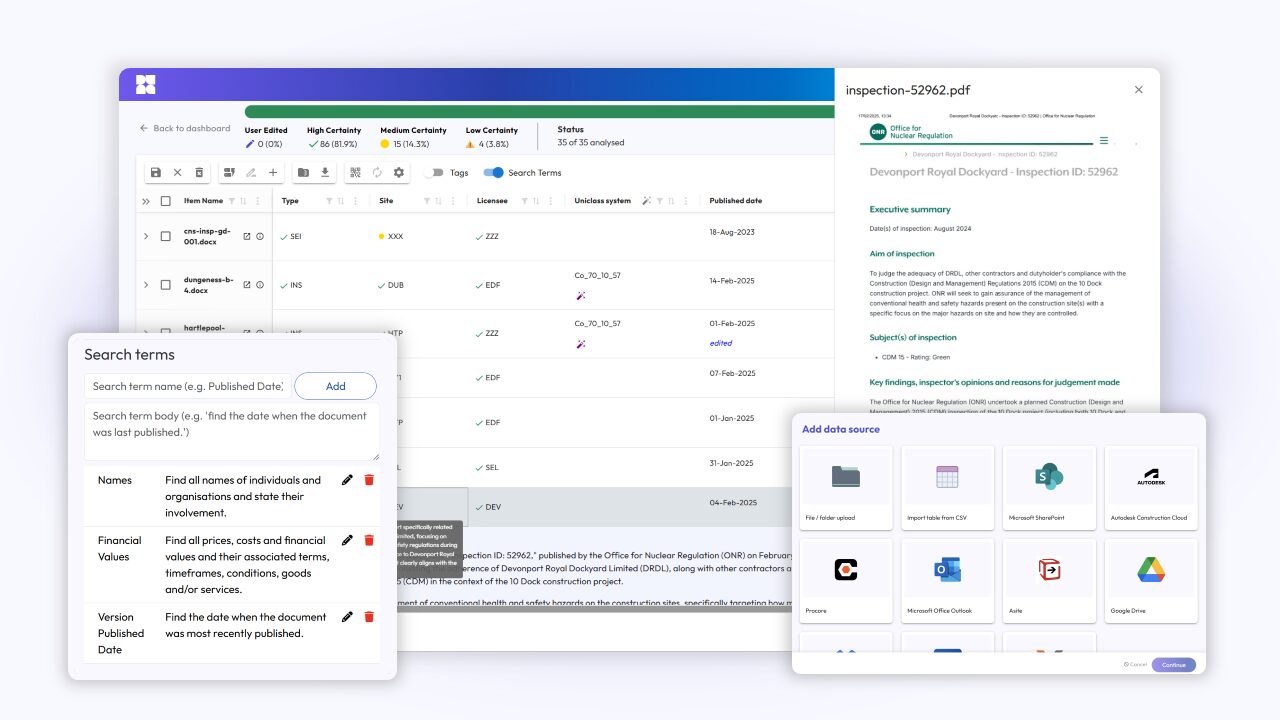Choose the Google Drive data source tile
Screen dimensions: 1280x720
(x=1150, y=580)
